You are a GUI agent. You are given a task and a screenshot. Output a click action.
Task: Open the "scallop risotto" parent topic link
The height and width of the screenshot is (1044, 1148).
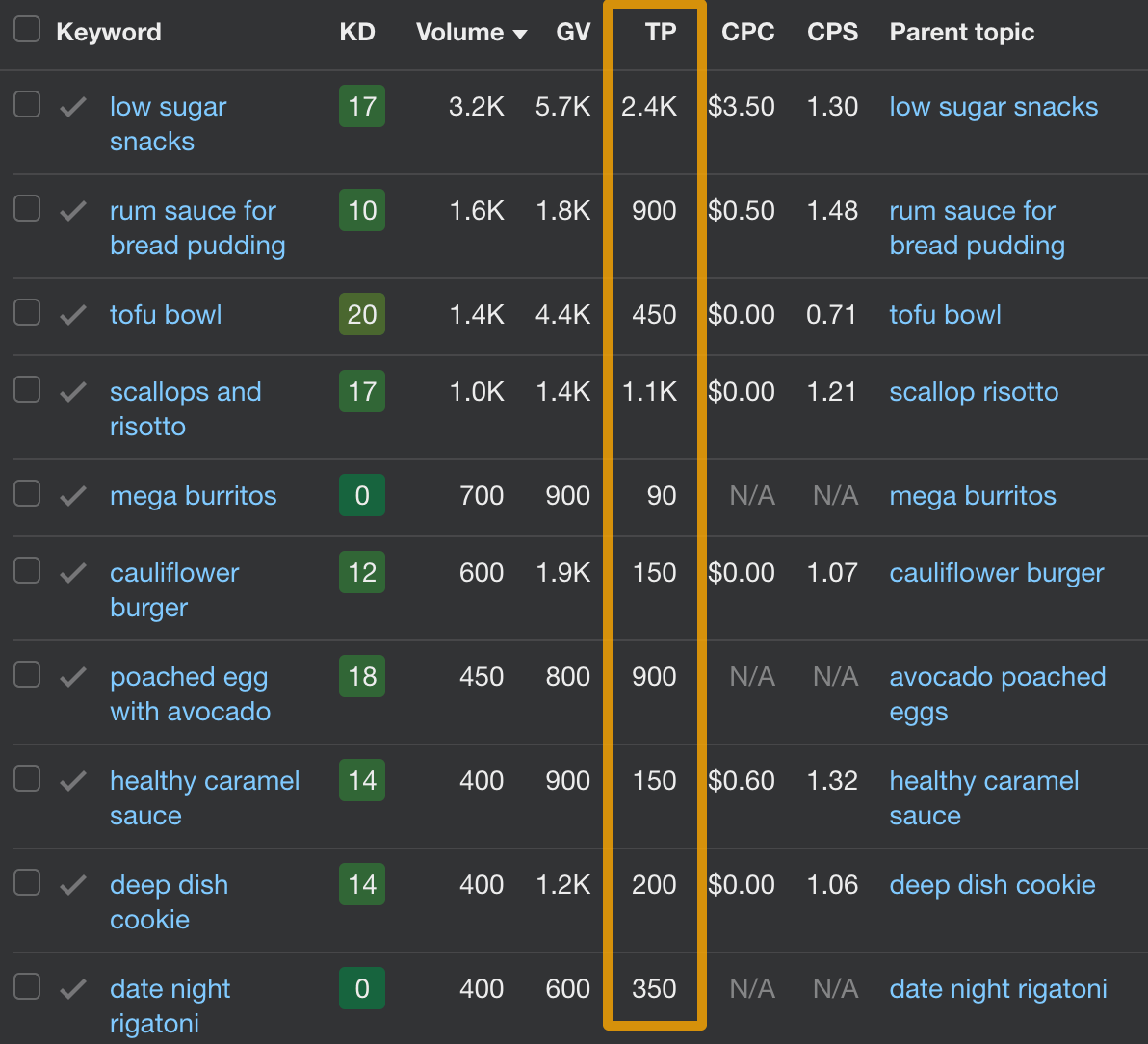973,392
